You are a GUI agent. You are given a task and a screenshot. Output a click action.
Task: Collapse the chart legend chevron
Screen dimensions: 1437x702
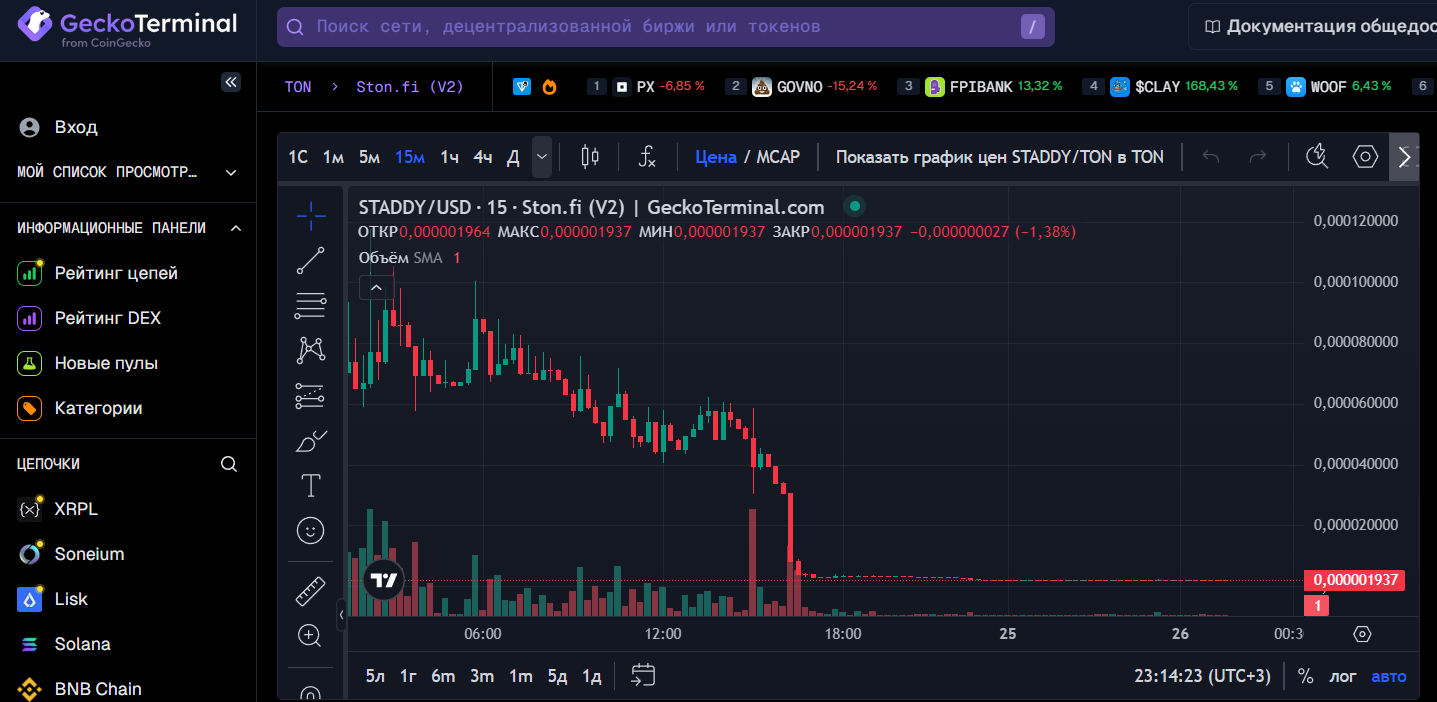pyautogui.click(x=376, y=288)
